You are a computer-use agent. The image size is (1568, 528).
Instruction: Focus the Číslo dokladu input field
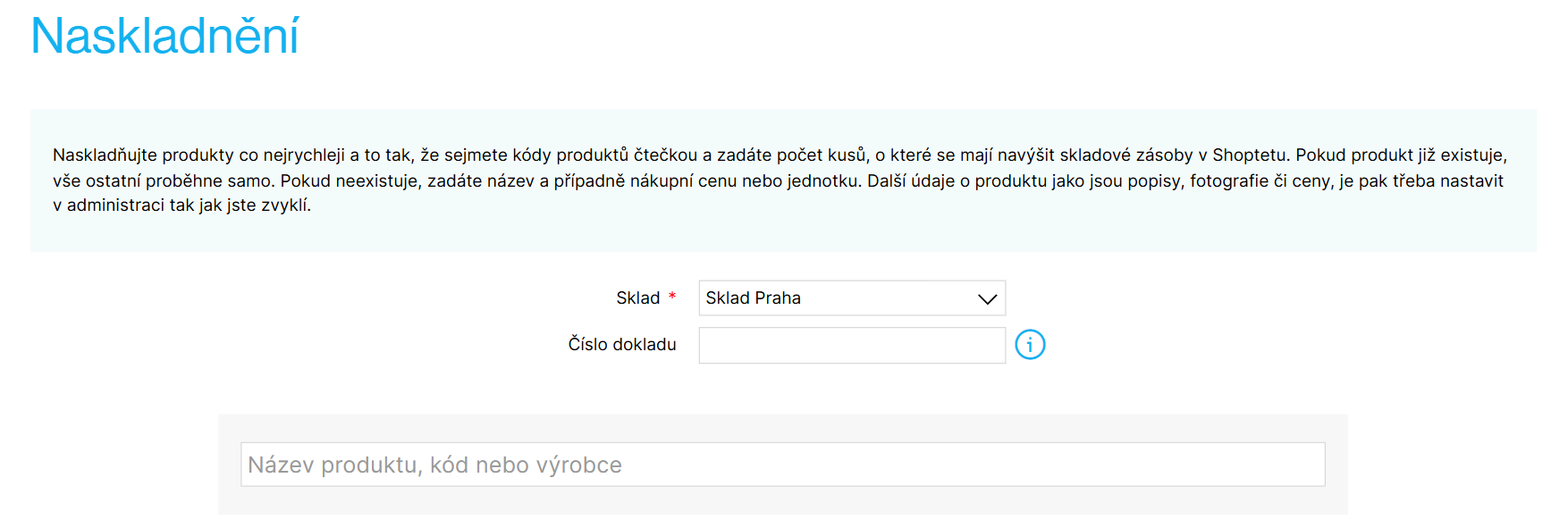[852, 346]
